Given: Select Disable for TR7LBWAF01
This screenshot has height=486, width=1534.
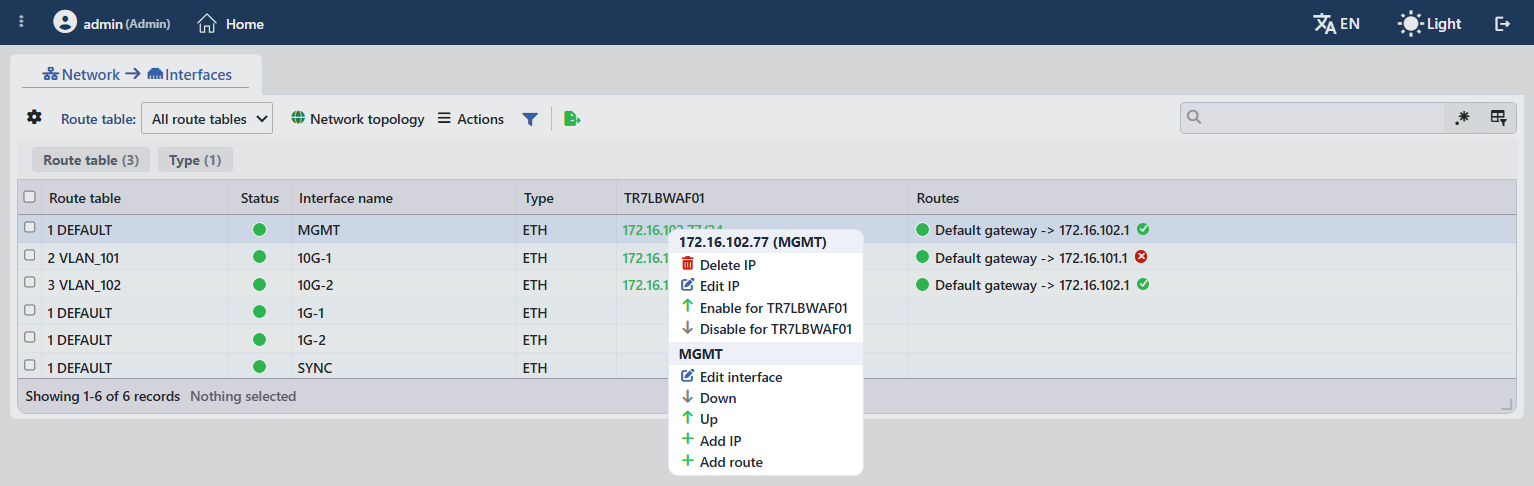Looking at the screenshot, I should click(766, 329).
